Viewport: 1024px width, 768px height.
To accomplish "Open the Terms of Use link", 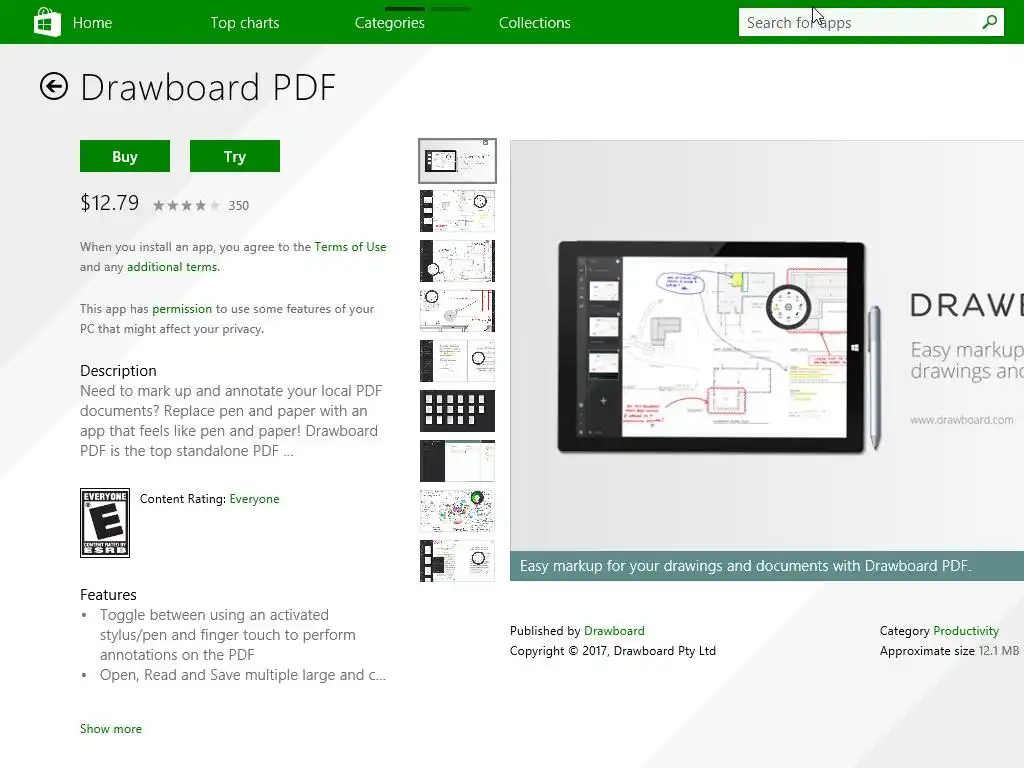I will pos(350,247).
